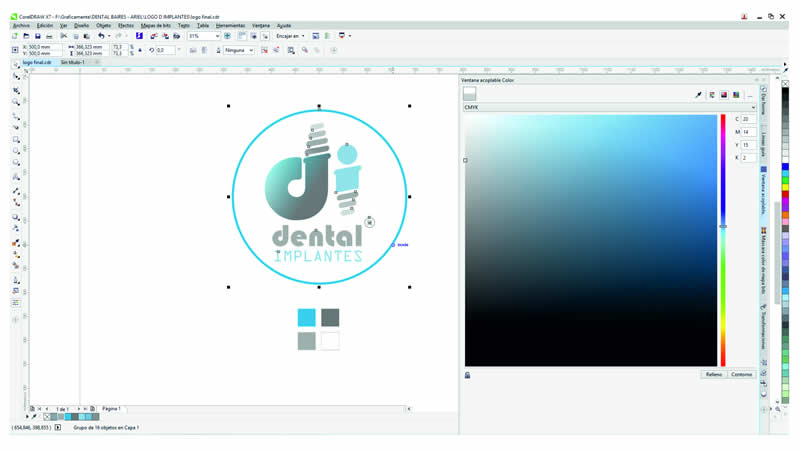Screen dimensions: 800x451
Task: Cut selection with the scissors icon
Action: click(64, 36)
